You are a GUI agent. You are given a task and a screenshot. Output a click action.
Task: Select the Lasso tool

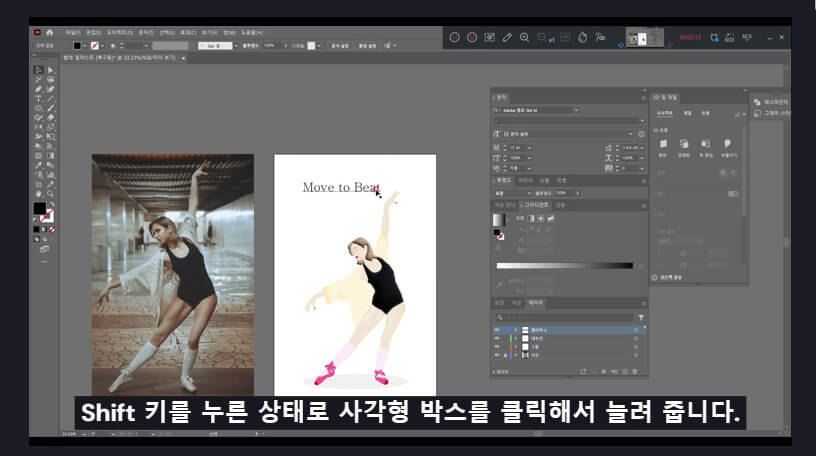[50, 79]
